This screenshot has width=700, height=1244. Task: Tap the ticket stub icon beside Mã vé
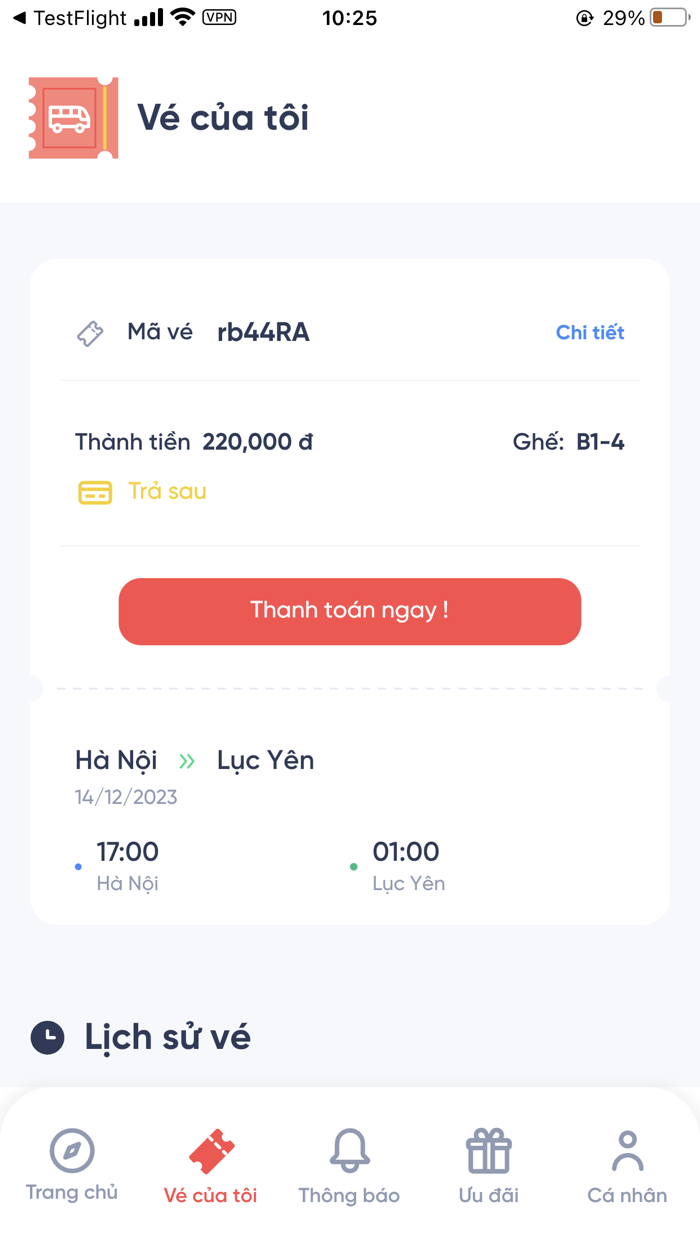[x=90, y=332]
